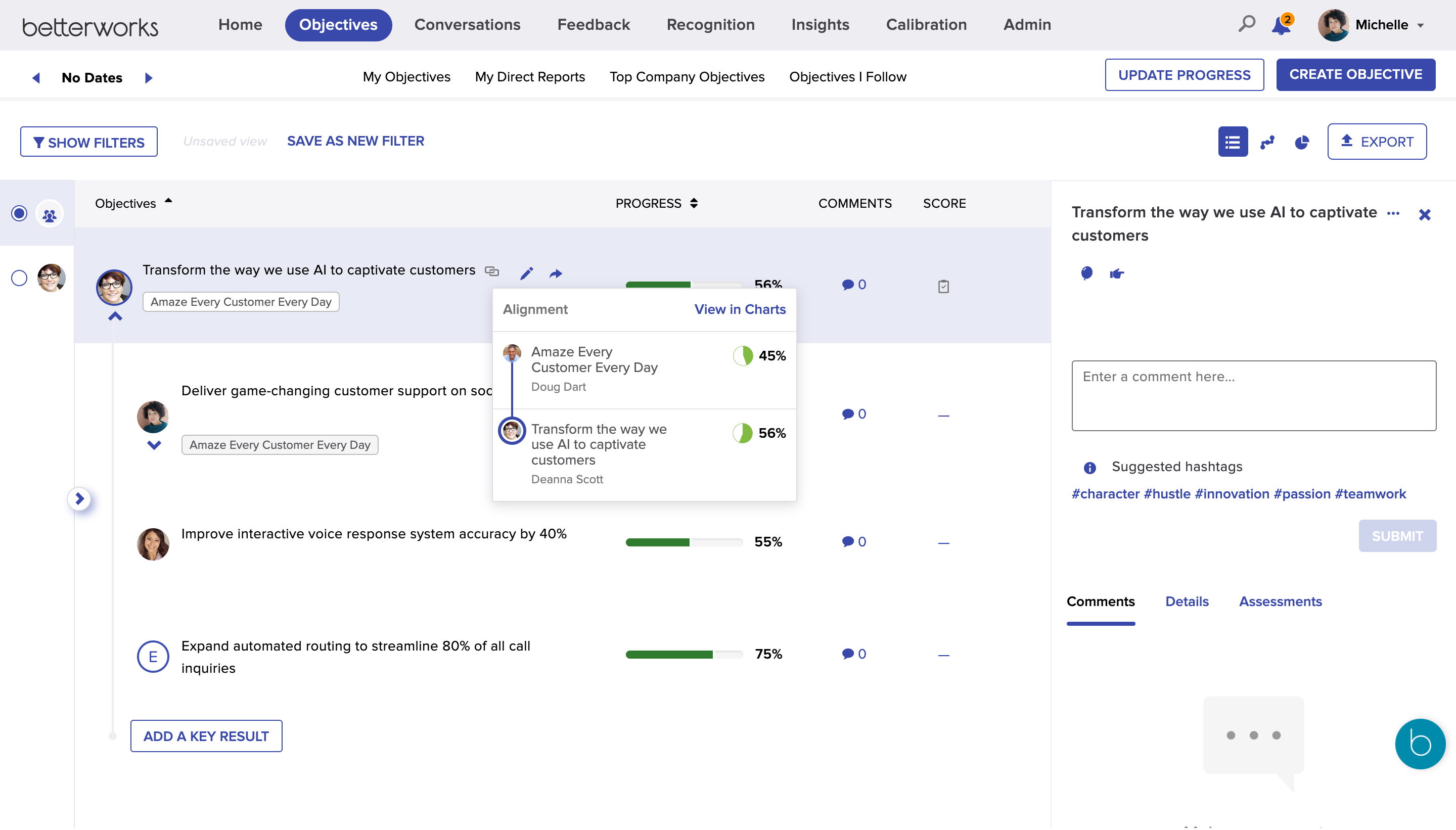Click progress bar for Transform objective
Image resolution: width=1456 pixels, height=830 pixels.
pyautogui.click(x=684, y=284)
